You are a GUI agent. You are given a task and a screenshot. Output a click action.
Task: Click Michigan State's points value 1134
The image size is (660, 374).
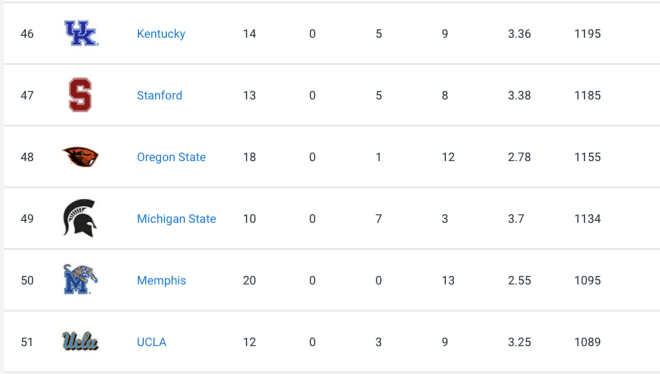(588, 219)
